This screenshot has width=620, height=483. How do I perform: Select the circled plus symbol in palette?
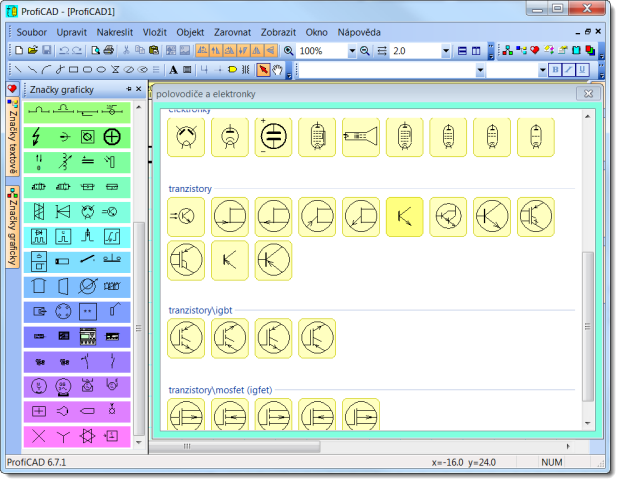coord(112,137)
